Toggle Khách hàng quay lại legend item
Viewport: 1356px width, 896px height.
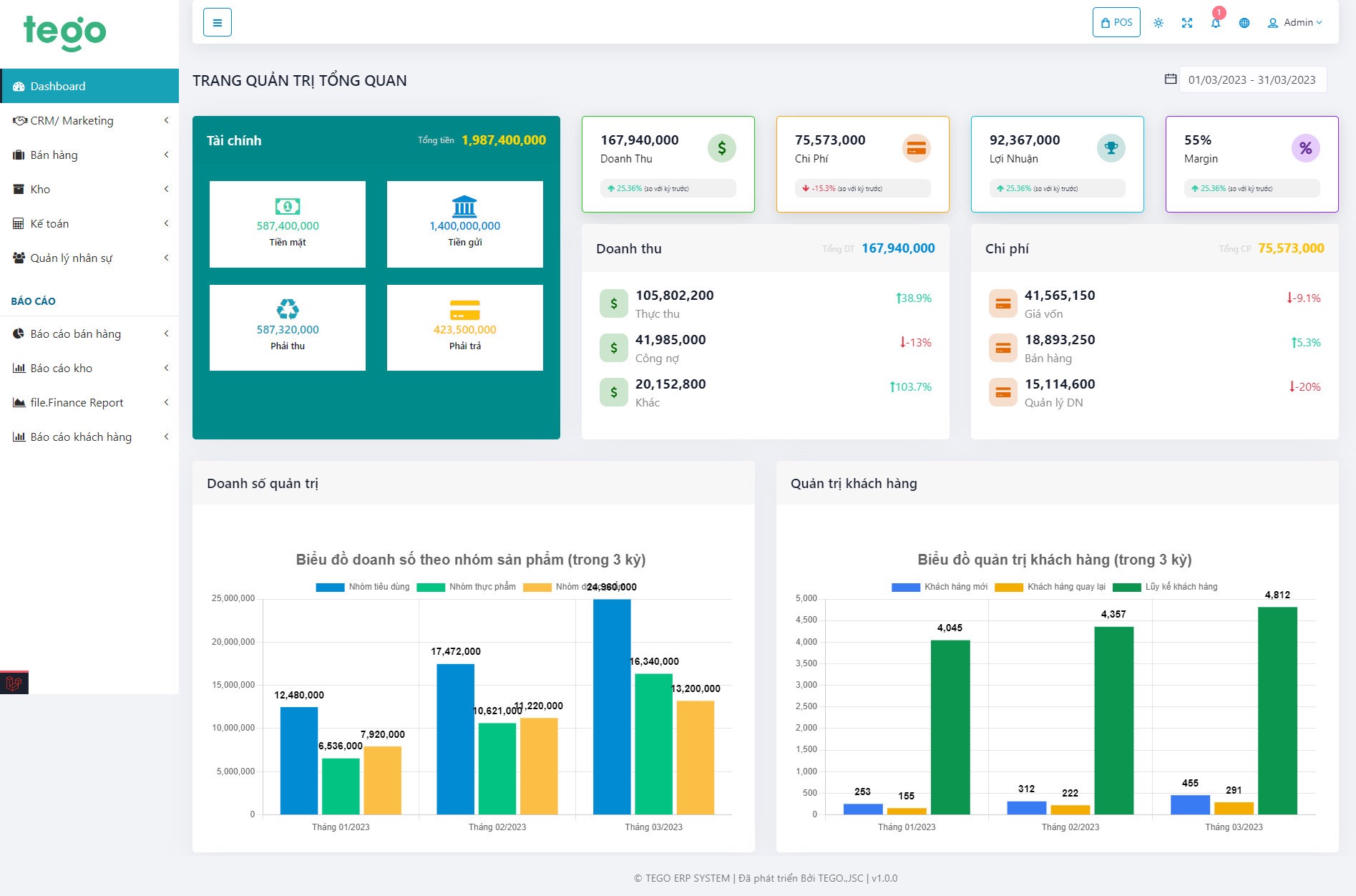[x=1050, y=587]
